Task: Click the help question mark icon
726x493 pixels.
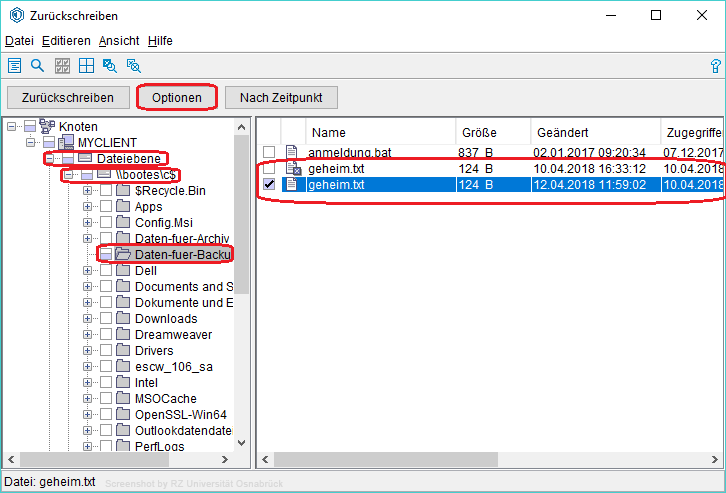Action: tap(715, 66)
